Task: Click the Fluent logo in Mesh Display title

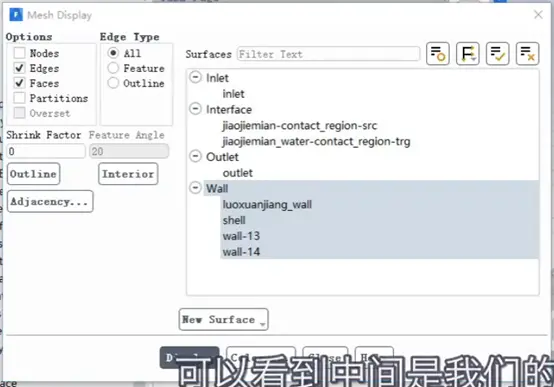Action: tap(16, 15)
